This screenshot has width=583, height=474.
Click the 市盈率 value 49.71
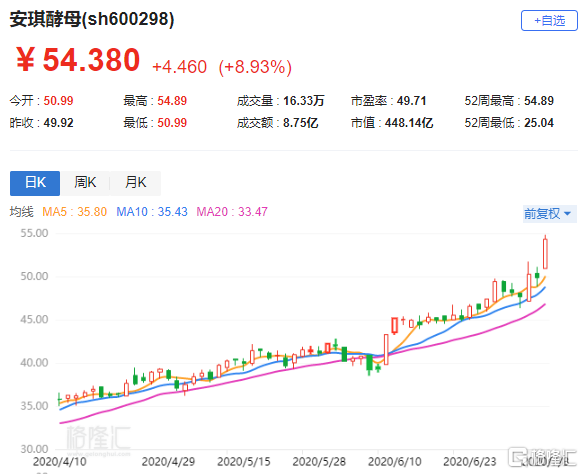(x=411, y=101)
